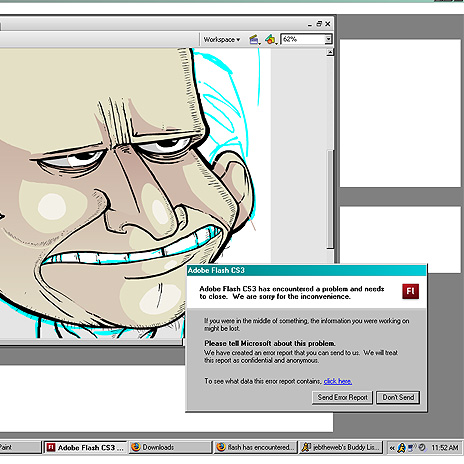The height and width of the screenshot is (464, 464).
Task: Click the 62% zoom input field
Action: (x=303, y=39)
